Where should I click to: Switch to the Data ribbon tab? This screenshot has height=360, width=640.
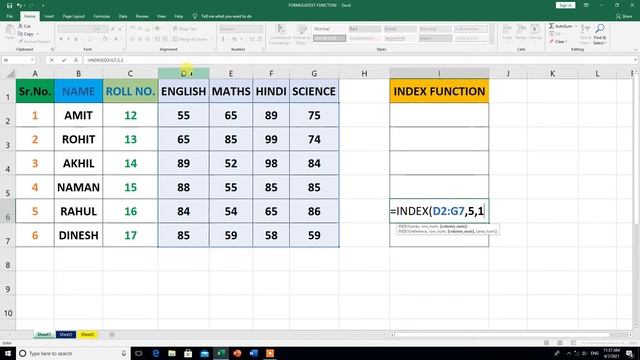[x=123, y=16]
